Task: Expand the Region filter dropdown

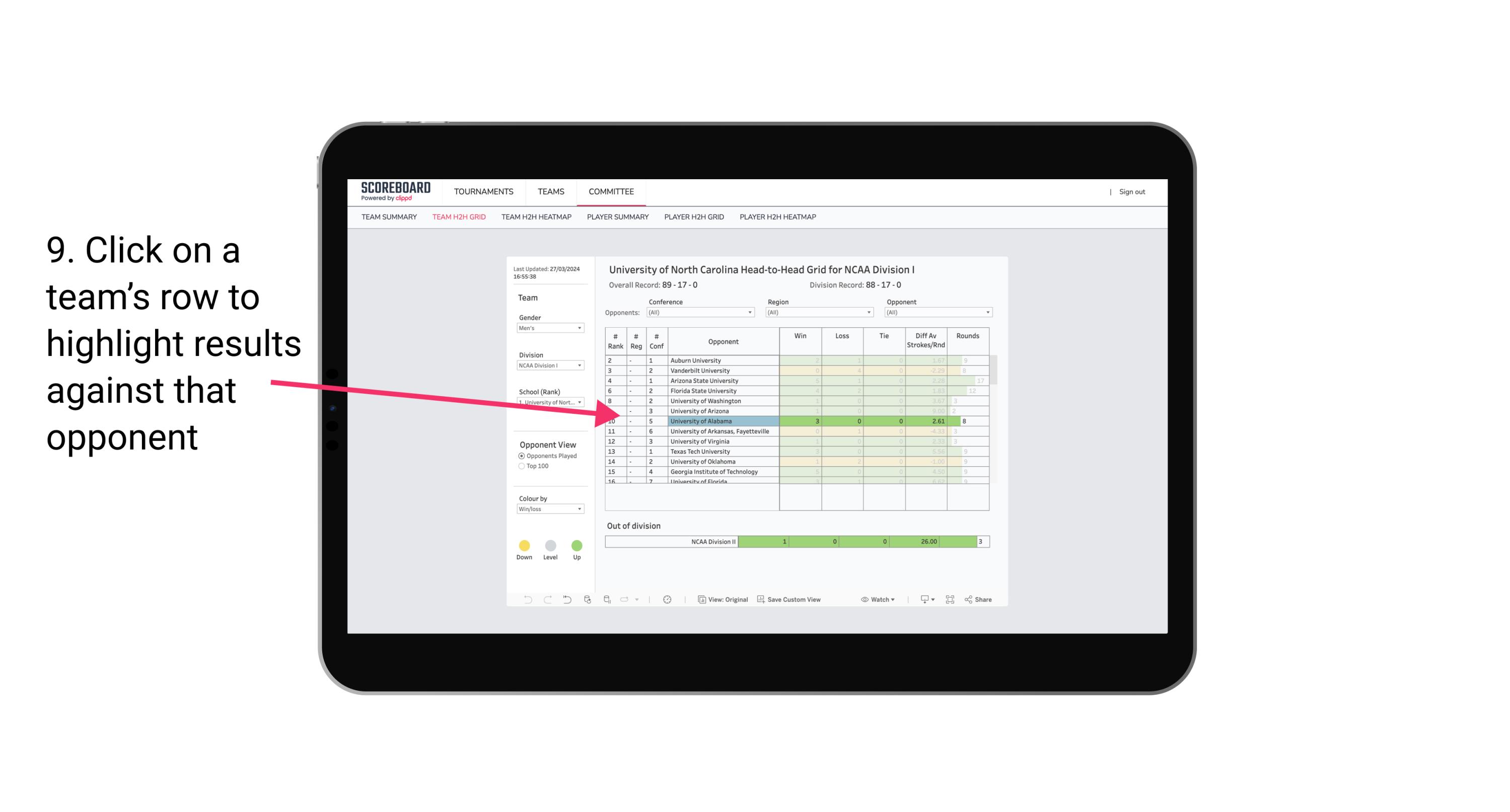Action: click(x=870, y=312)
